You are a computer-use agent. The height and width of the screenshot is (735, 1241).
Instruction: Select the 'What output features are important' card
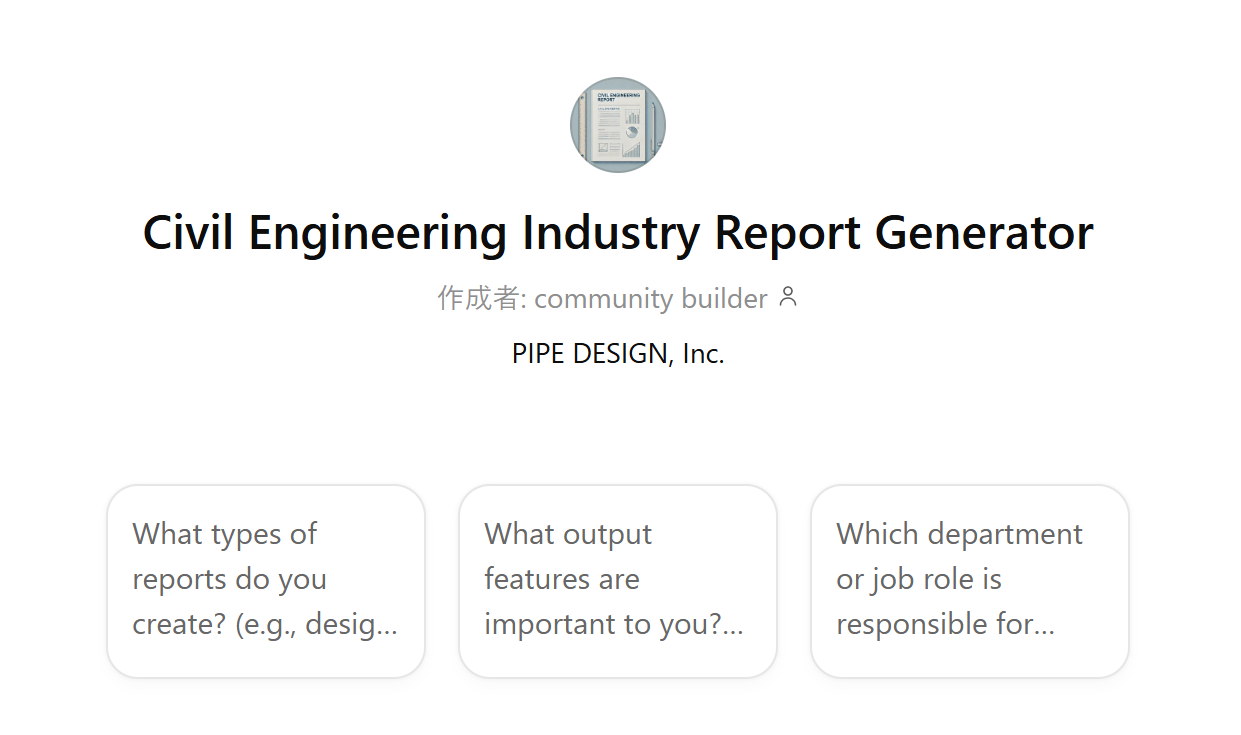click(x=618, y=581)
